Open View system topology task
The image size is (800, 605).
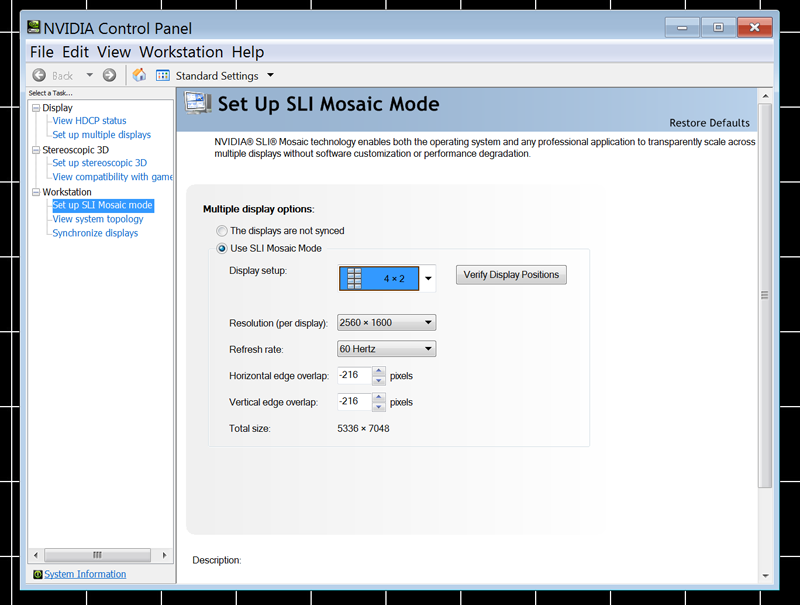(x=98, y=219)
